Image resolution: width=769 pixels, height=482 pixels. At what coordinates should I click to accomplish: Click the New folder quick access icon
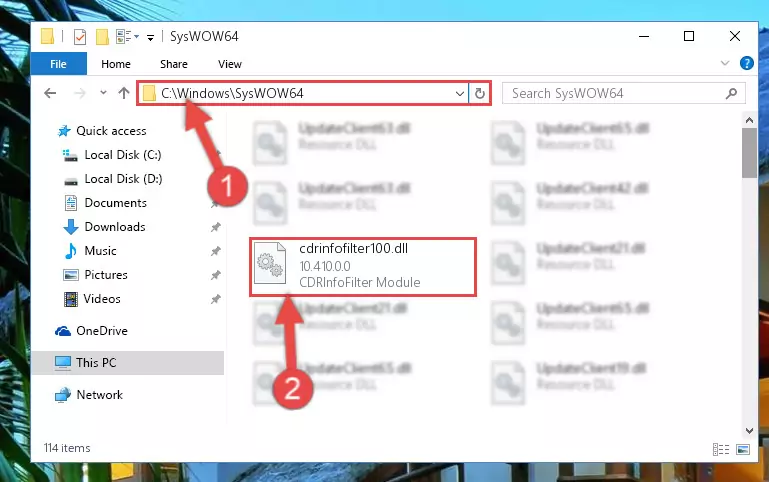point(102,37)
